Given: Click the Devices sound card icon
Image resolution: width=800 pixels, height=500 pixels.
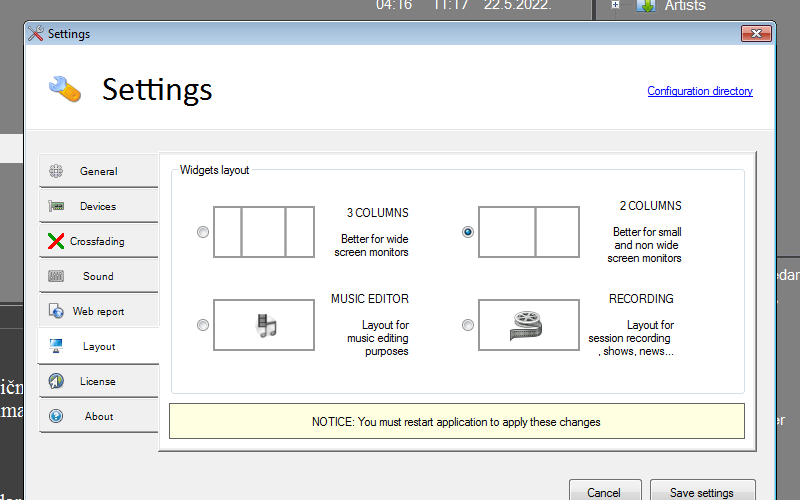Looking at the screenshot, I should [x=56, y=206].
